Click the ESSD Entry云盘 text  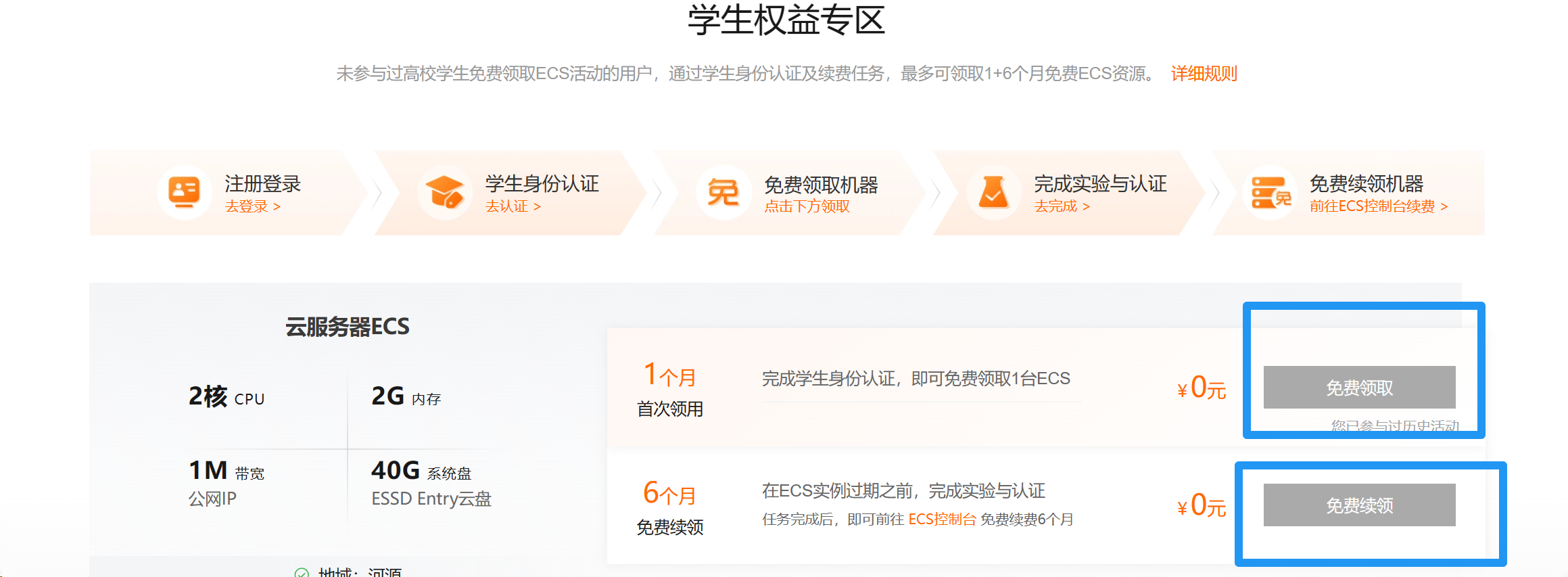click(431, 499)
